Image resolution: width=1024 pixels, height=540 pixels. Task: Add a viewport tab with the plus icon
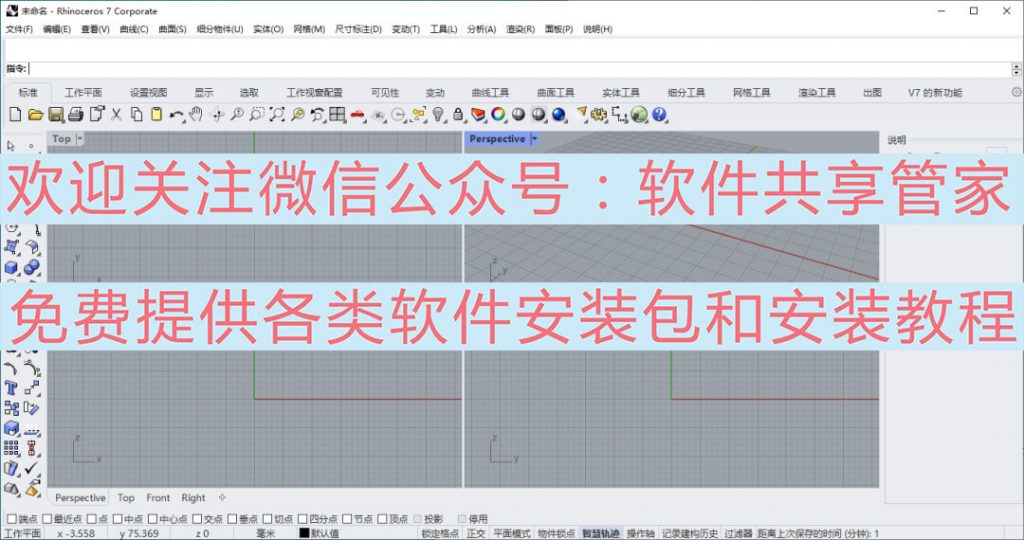coord(222,498)
